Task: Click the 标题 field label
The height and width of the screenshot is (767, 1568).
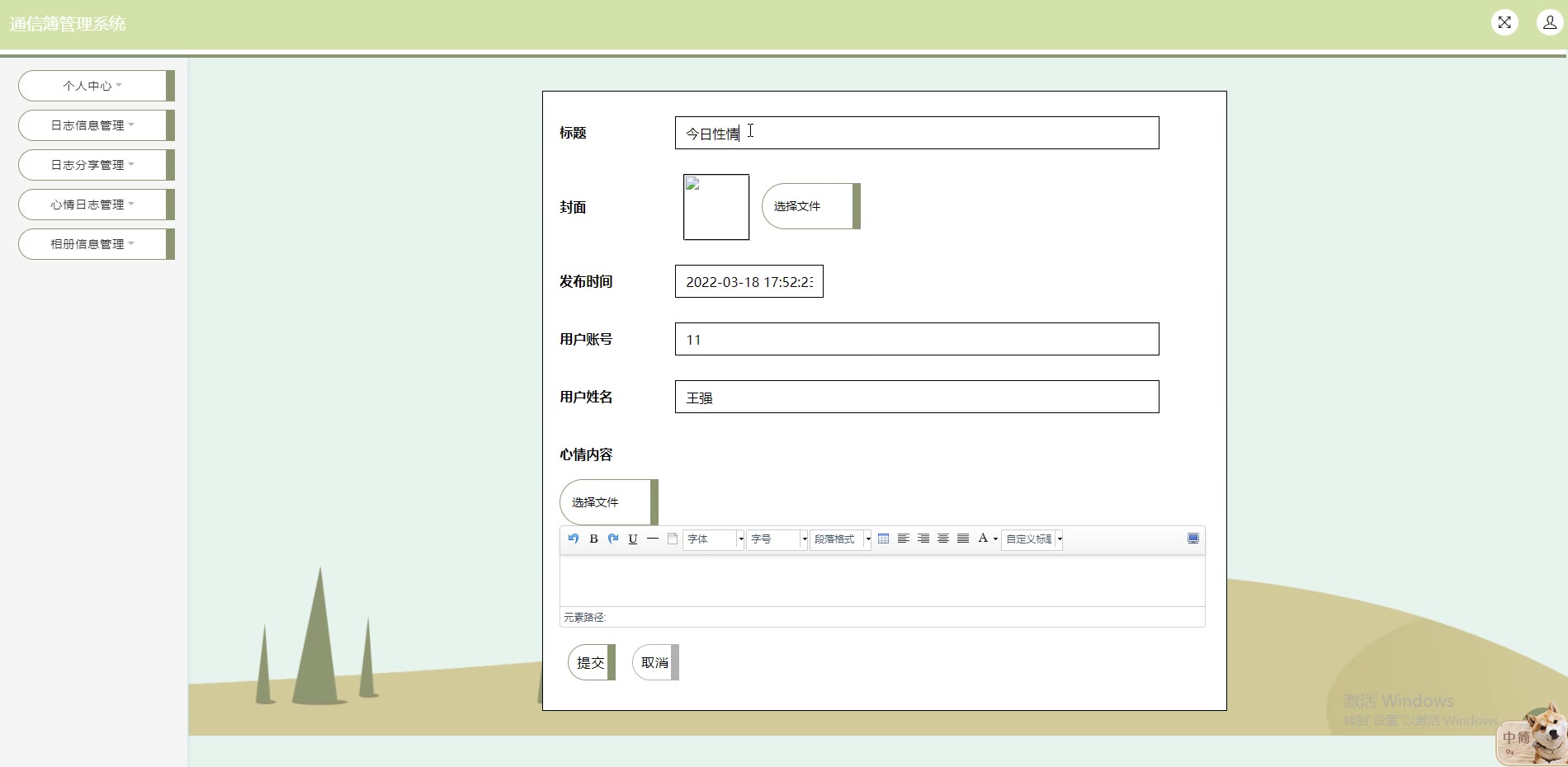Action: (573, 133)
